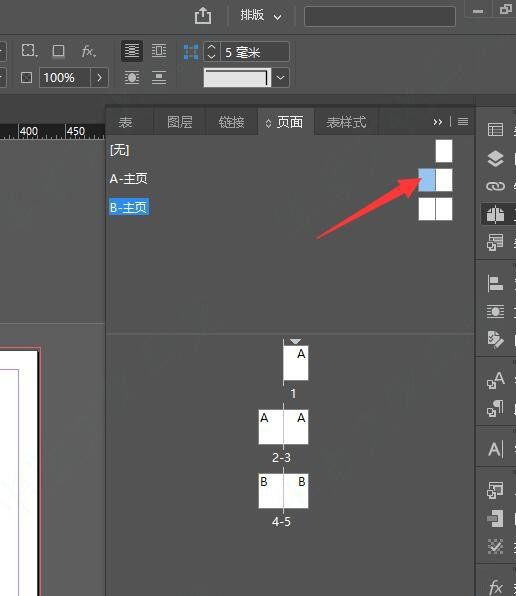
Task: Select the [无] master entry
Action: [x=120, y=150]
